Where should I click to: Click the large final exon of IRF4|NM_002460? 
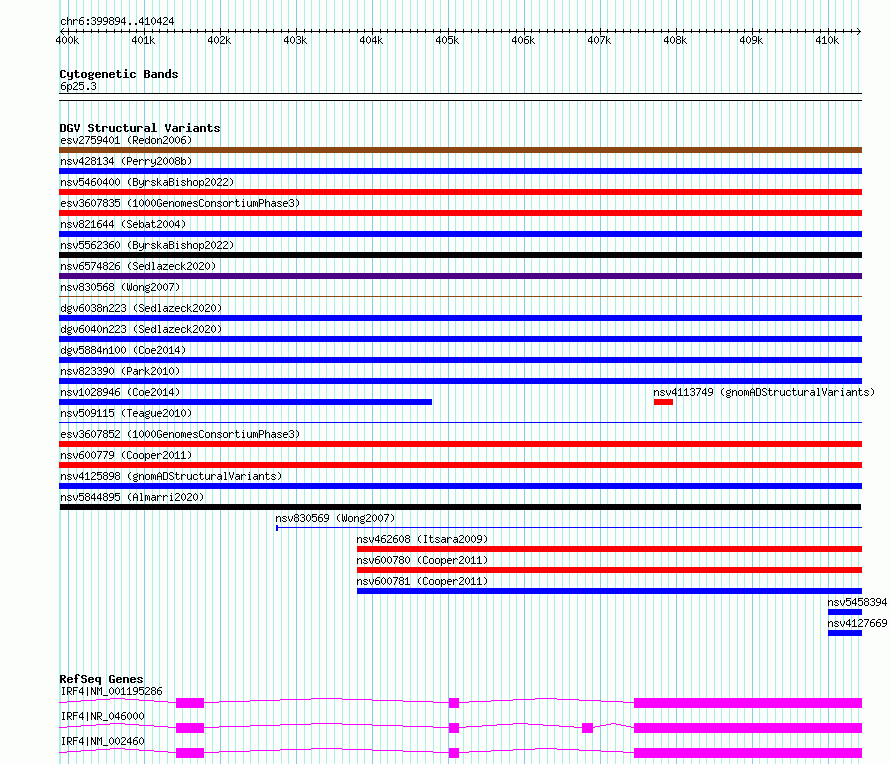(748, 753)
